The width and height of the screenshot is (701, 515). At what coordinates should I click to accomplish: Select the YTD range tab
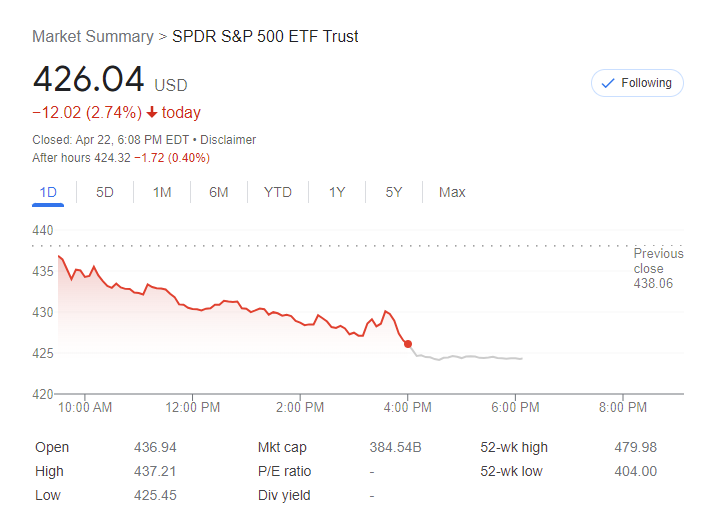278,192
